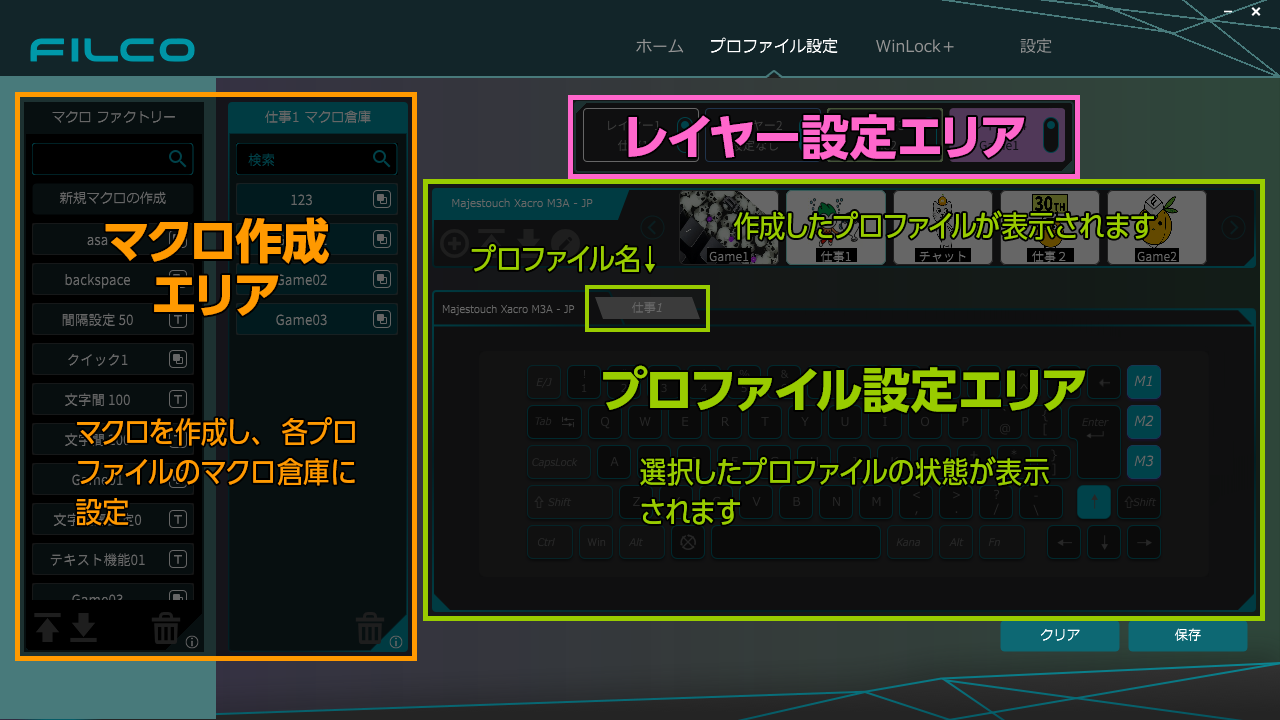The image size is (1280, 720).
Task: Select the 間隔設定 50 macro entry
Action: tap(112, 319)
